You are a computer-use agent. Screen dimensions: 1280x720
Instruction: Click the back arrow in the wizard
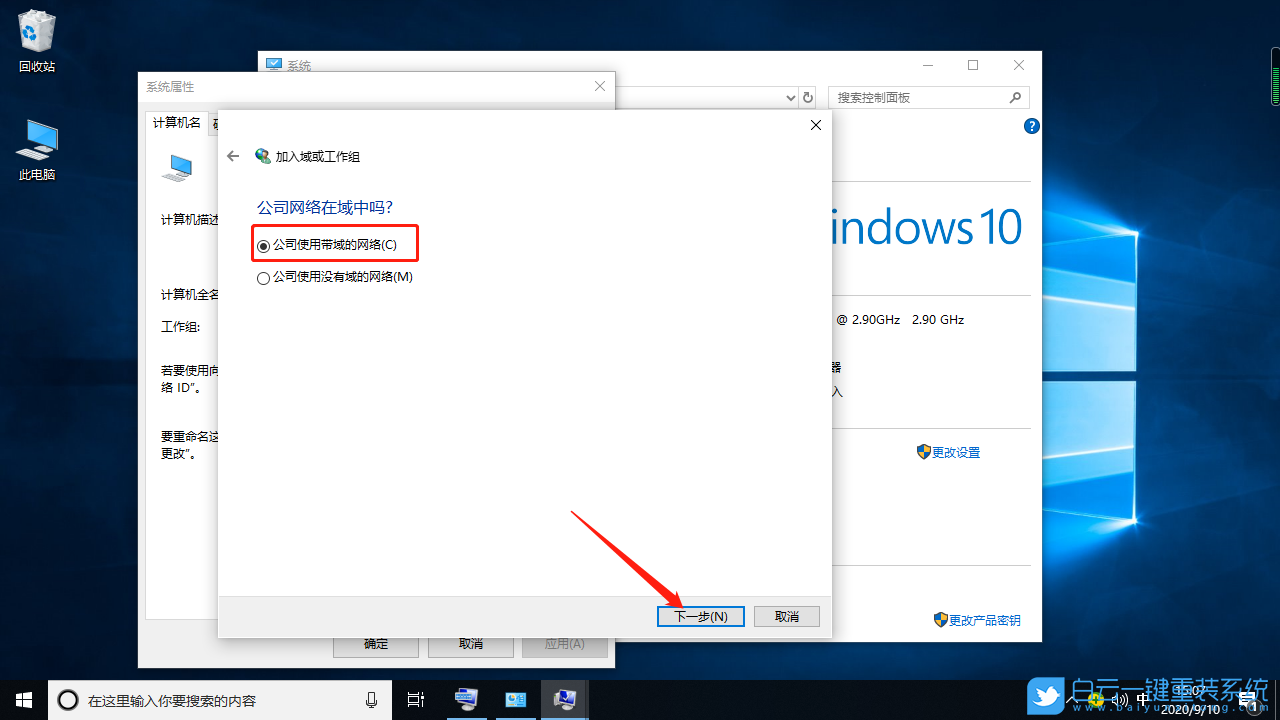[232, 156]
